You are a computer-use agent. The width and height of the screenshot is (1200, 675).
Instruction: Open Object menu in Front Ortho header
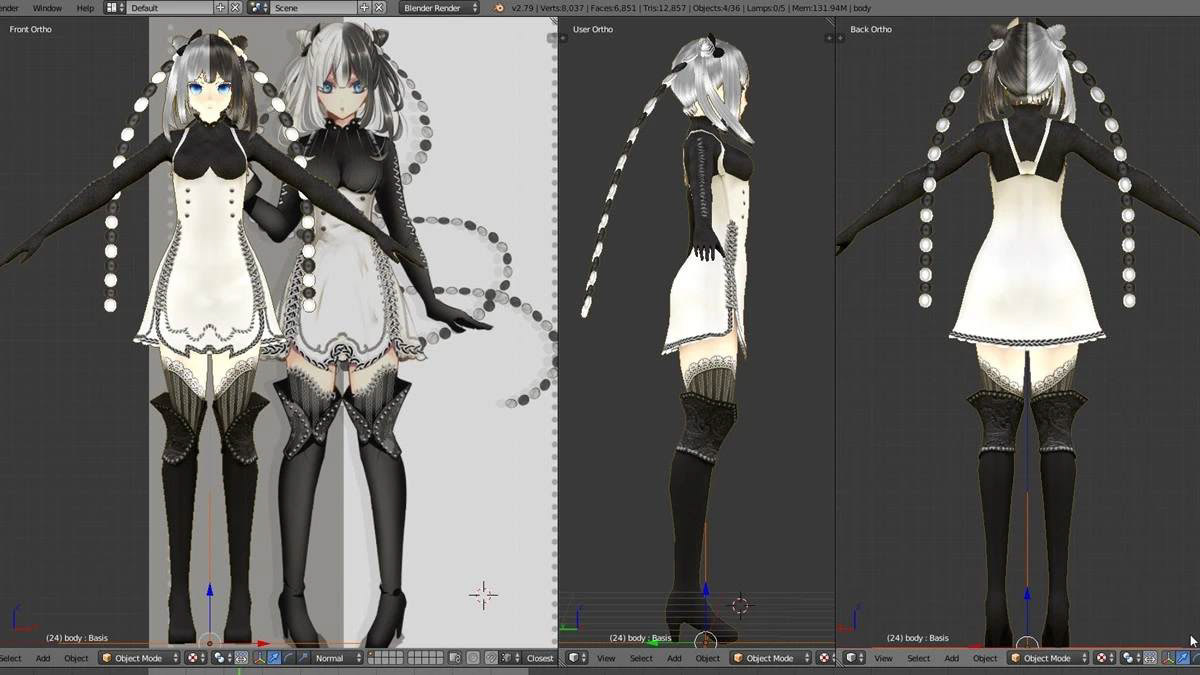click(x=77, y=658)
